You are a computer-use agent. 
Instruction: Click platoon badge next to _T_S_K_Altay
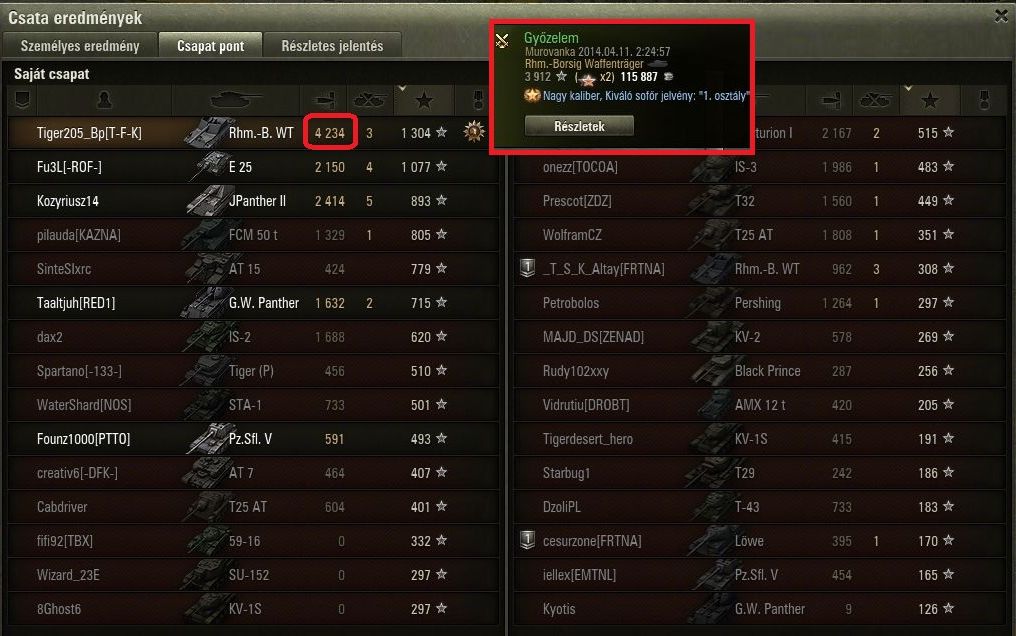pyautogui.click(x=527, y=268)
